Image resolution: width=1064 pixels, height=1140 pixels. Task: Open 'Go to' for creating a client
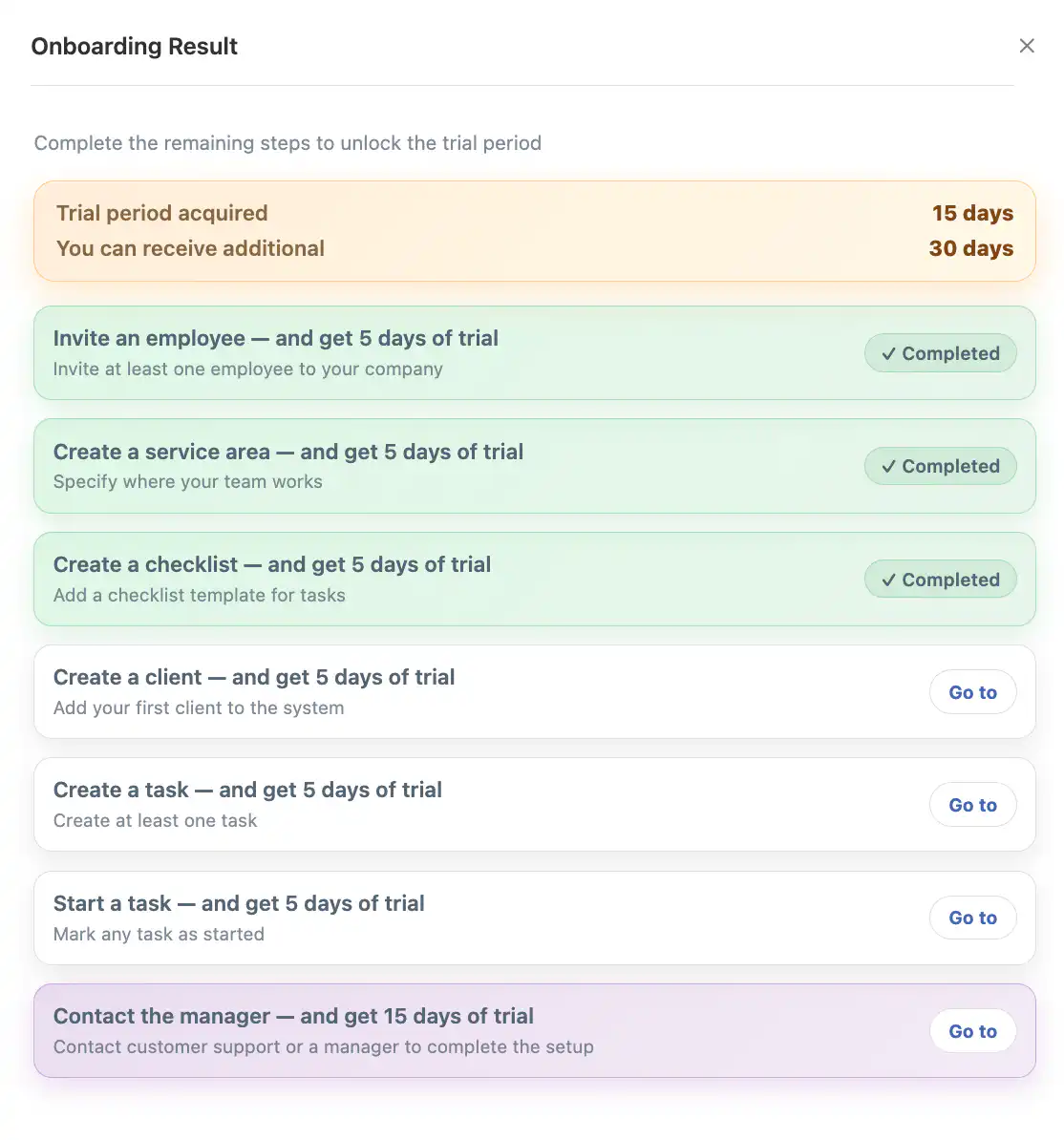(972, 692)
